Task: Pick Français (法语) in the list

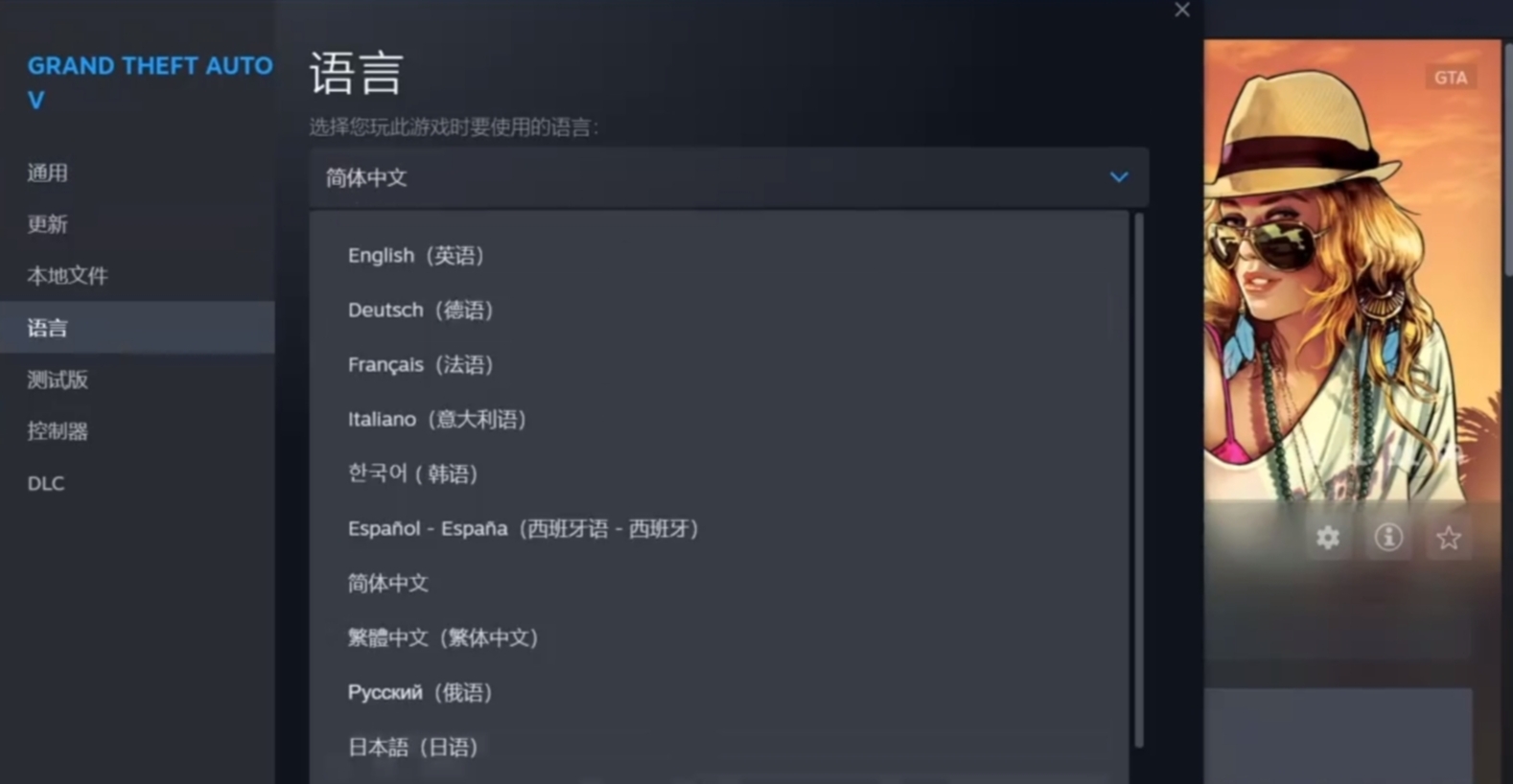Action: pos(719,365)
